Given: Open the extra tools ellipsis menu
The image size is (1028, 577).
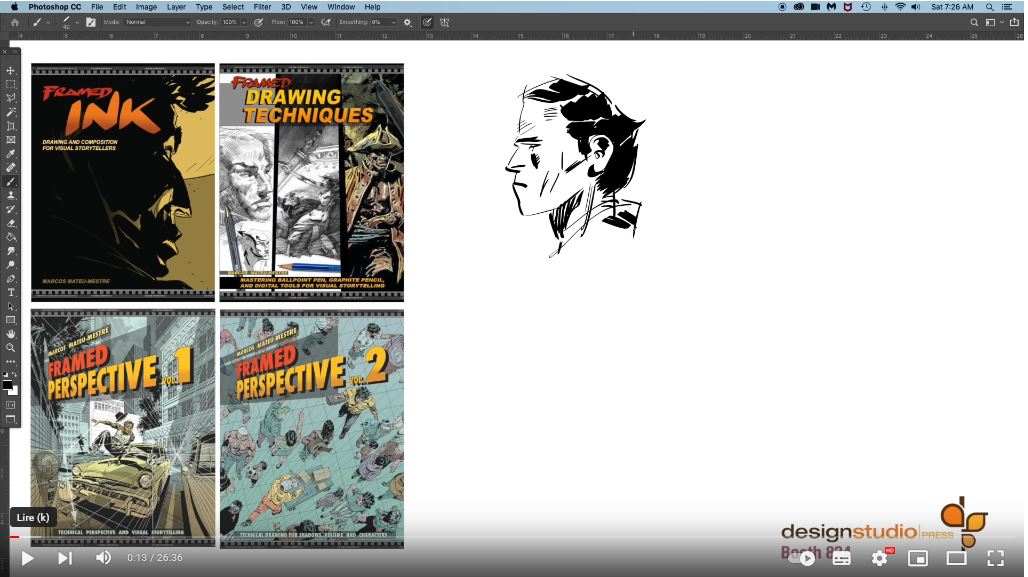Looking at the screenshot, I should click(x=10, y=361).
